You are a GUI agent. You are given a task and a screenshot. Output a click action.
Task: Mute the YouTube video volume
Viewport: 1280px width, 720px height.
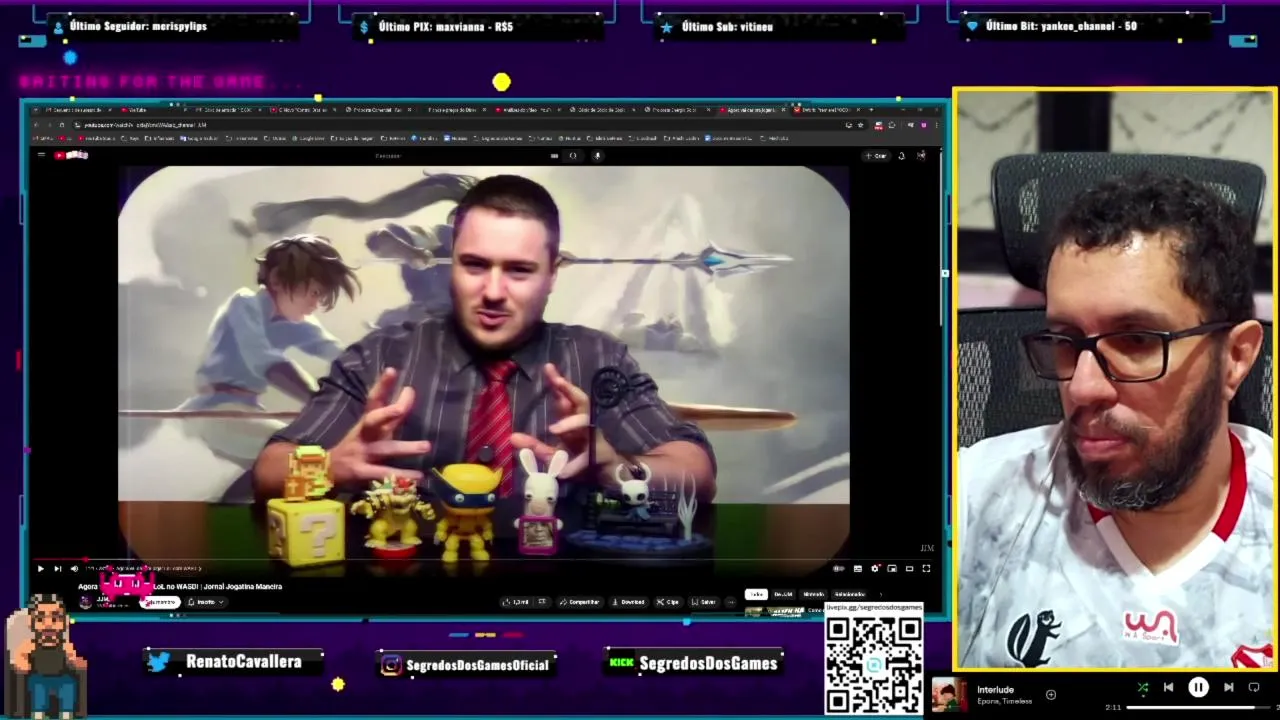click(74, 569)
